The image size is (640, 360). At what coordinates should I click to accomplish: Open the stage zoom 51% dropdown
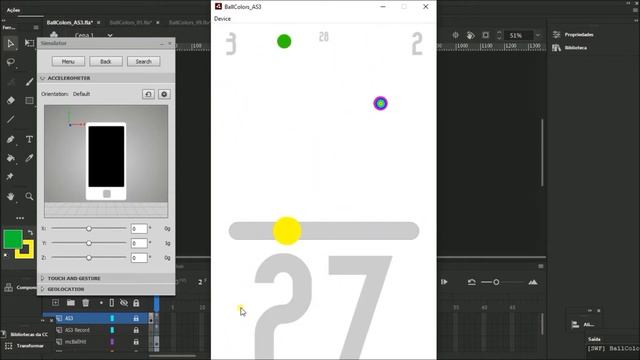point(538,36)
